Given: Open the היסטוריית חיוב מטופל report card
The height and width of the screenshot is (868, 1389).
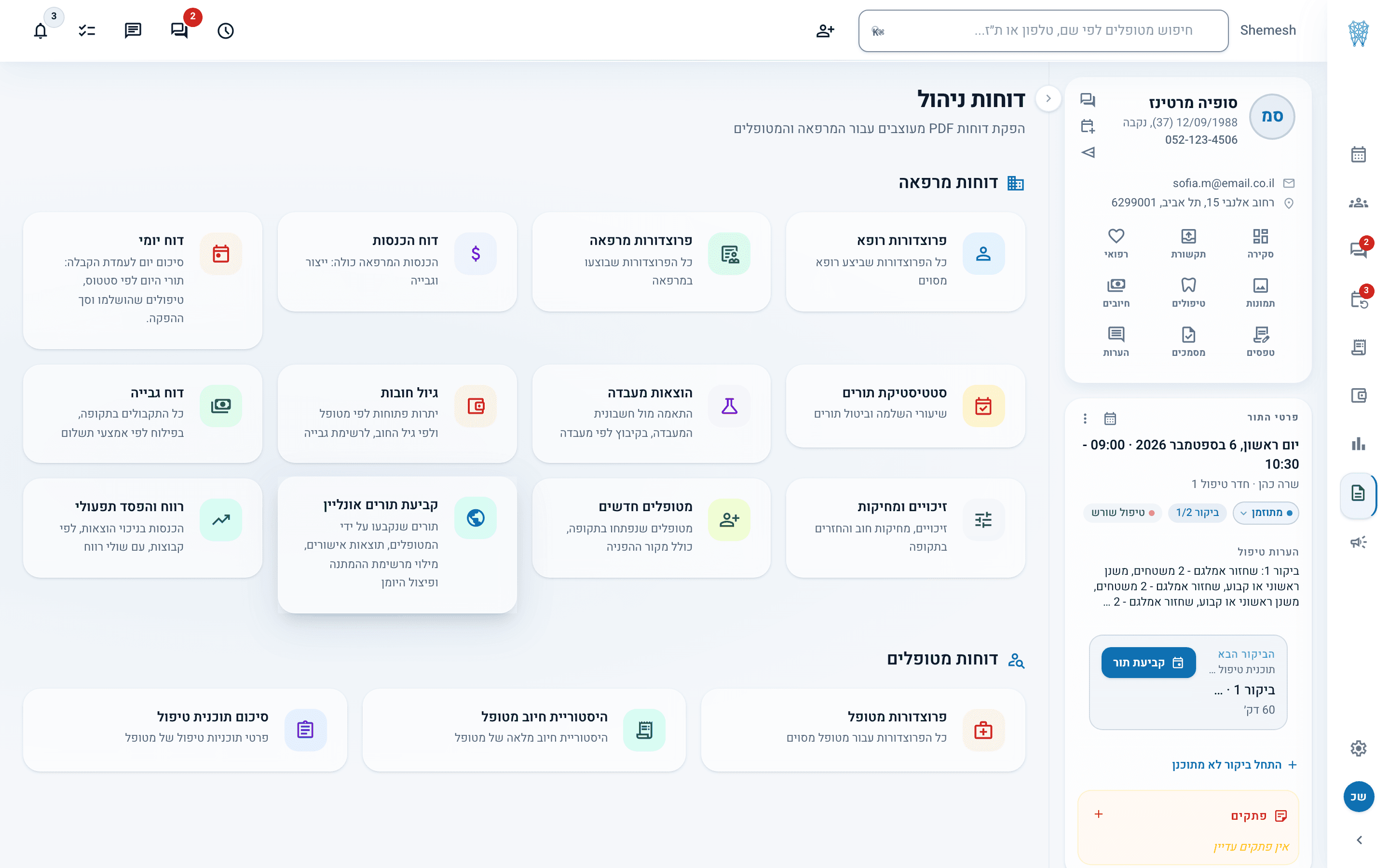Looking at the screenshot, I should (524, 730).
